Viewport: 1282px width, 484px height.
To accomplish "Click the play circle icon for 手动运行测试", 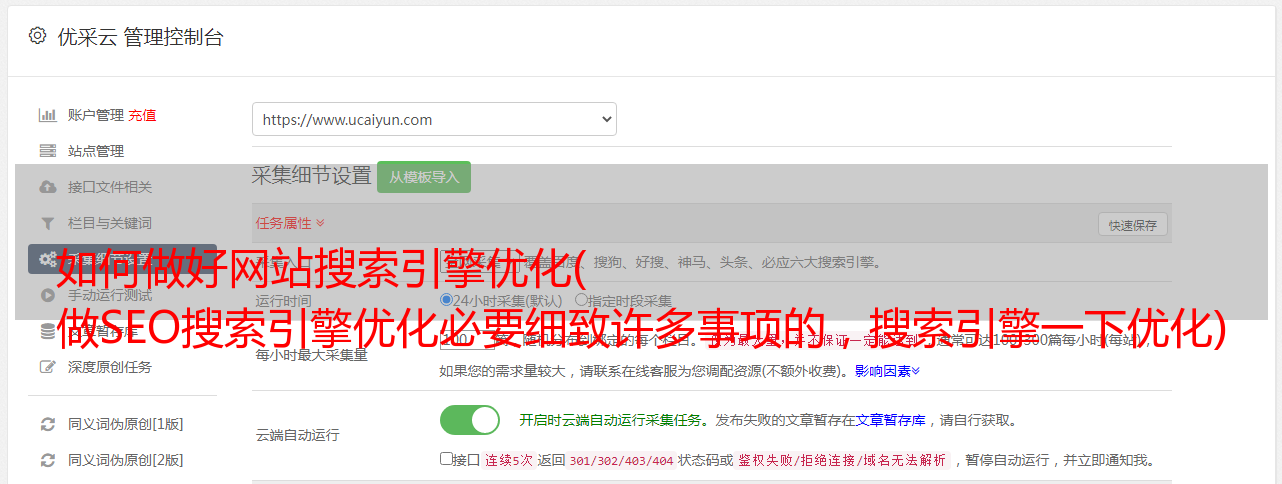I will click(x=47, y=295).
